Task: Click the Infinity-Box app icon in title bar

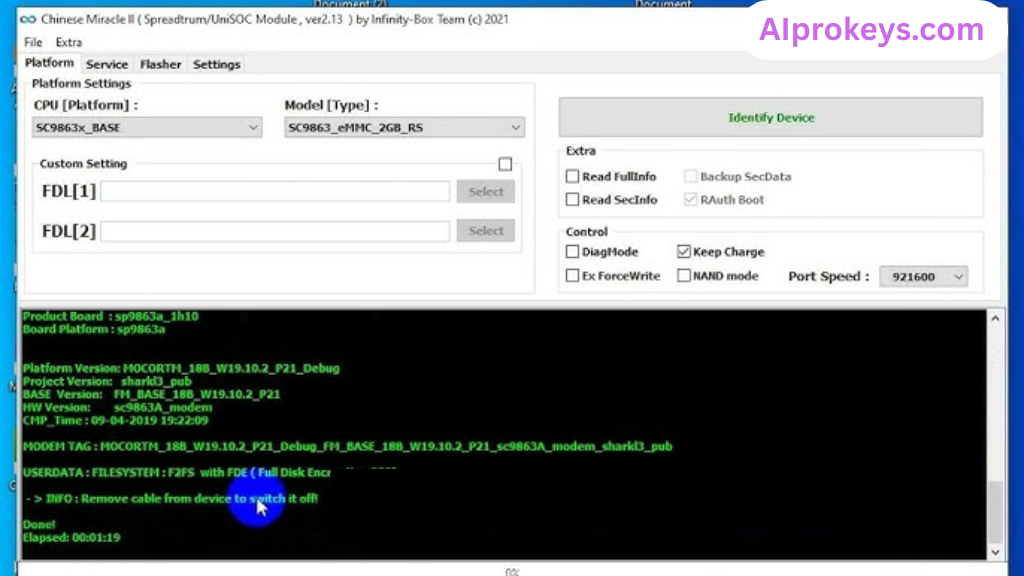Action: [x=27, y=20]
